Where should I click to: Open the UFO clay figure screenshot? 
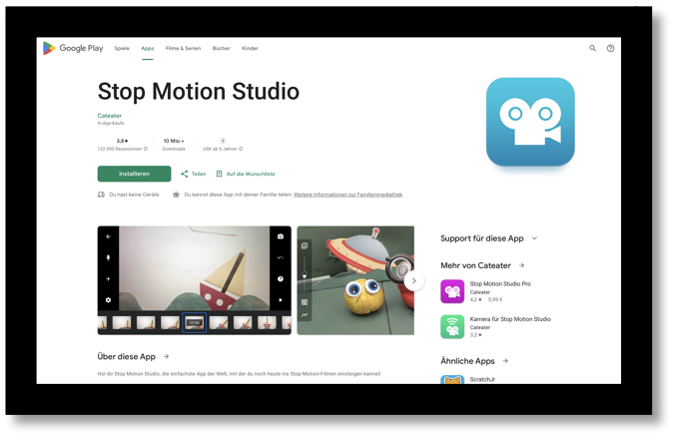pyautogui.click(x=356, y=280)
